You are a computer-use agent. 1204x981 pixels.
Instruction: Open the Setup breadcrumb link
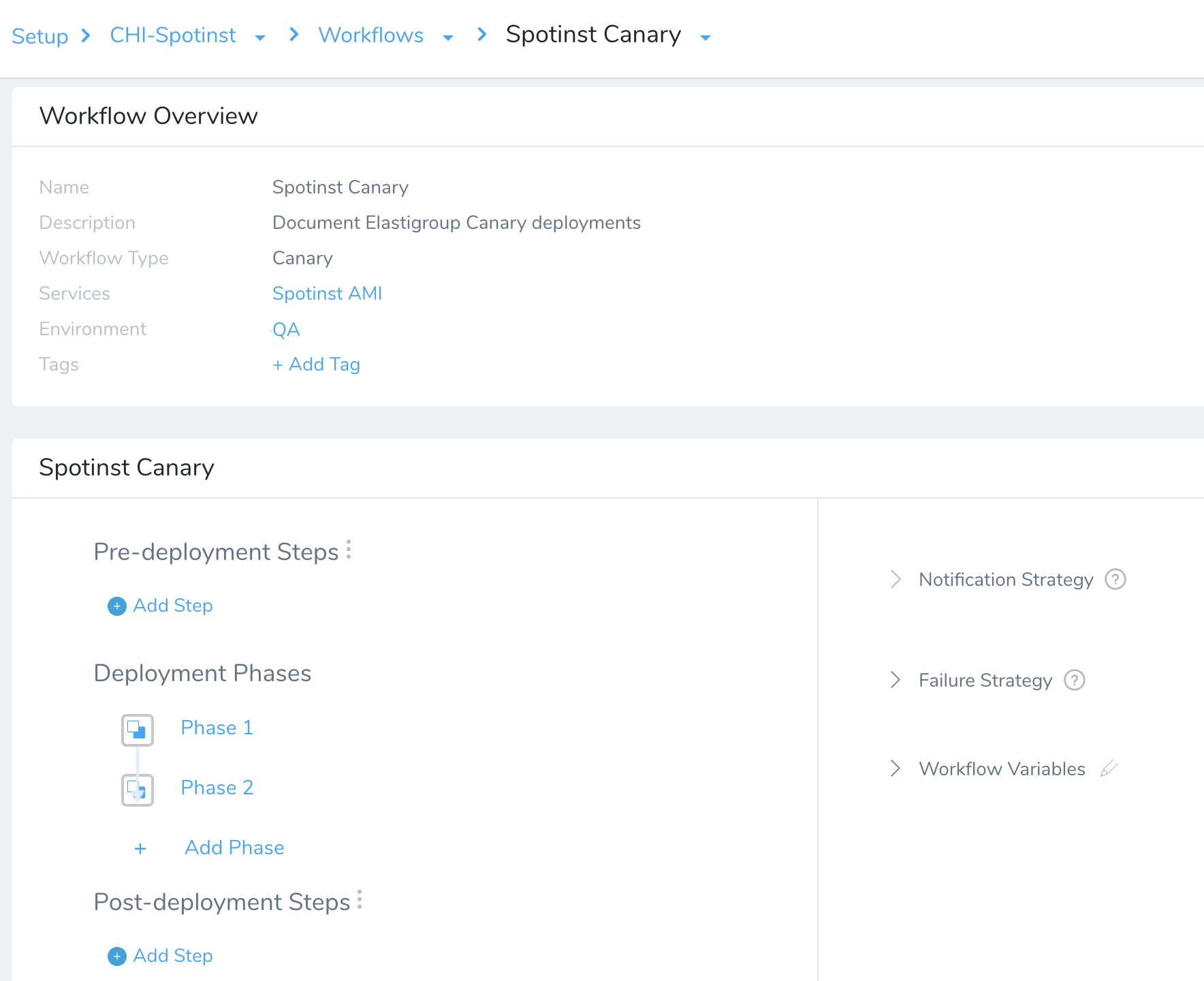pos(40,35)
